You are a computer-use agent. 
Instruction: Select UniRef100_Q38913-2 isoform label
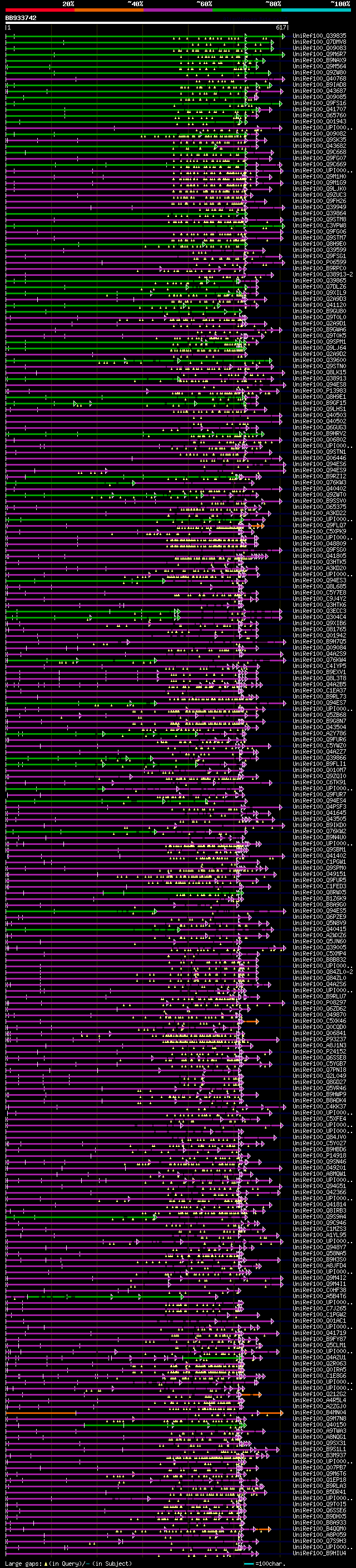point(323,275)
